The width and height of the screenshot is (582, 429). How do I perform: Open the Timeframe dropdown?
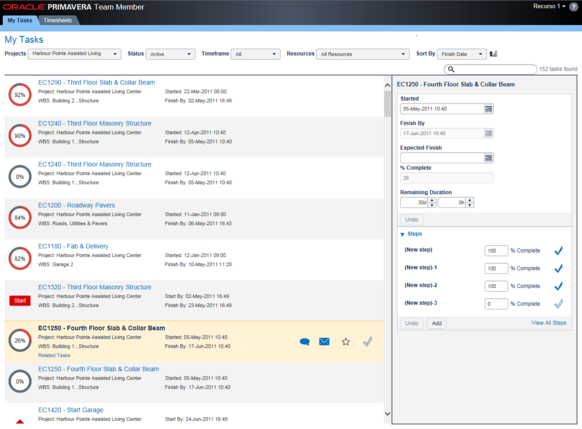tap(255, 54)
